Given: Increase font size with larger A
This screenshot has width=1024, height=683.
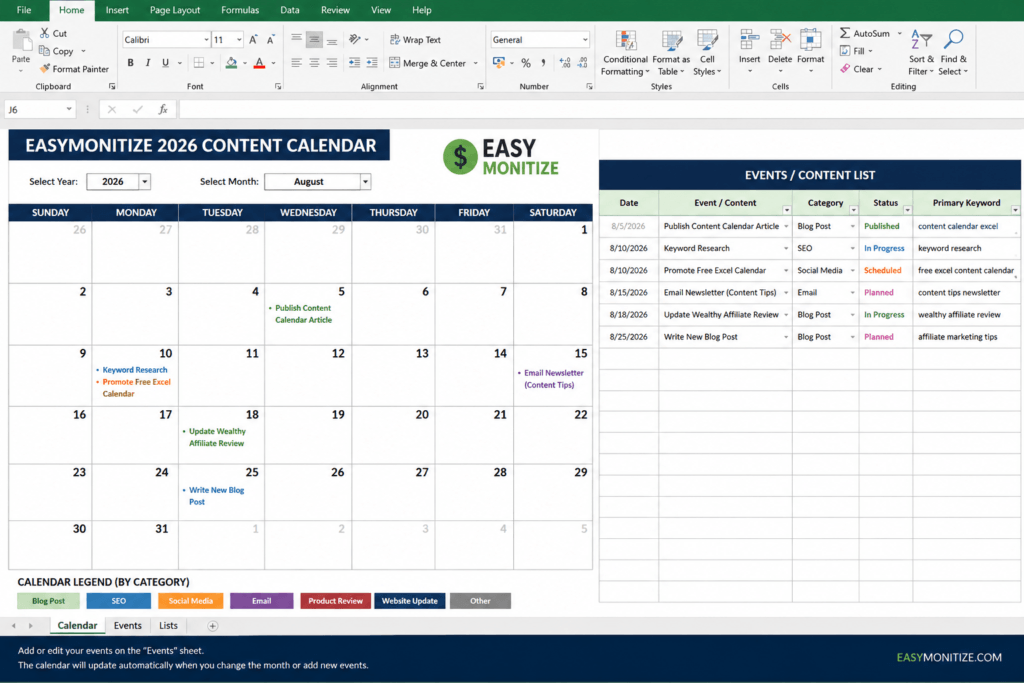Looking at the screenshot, I should coord(253,39).
